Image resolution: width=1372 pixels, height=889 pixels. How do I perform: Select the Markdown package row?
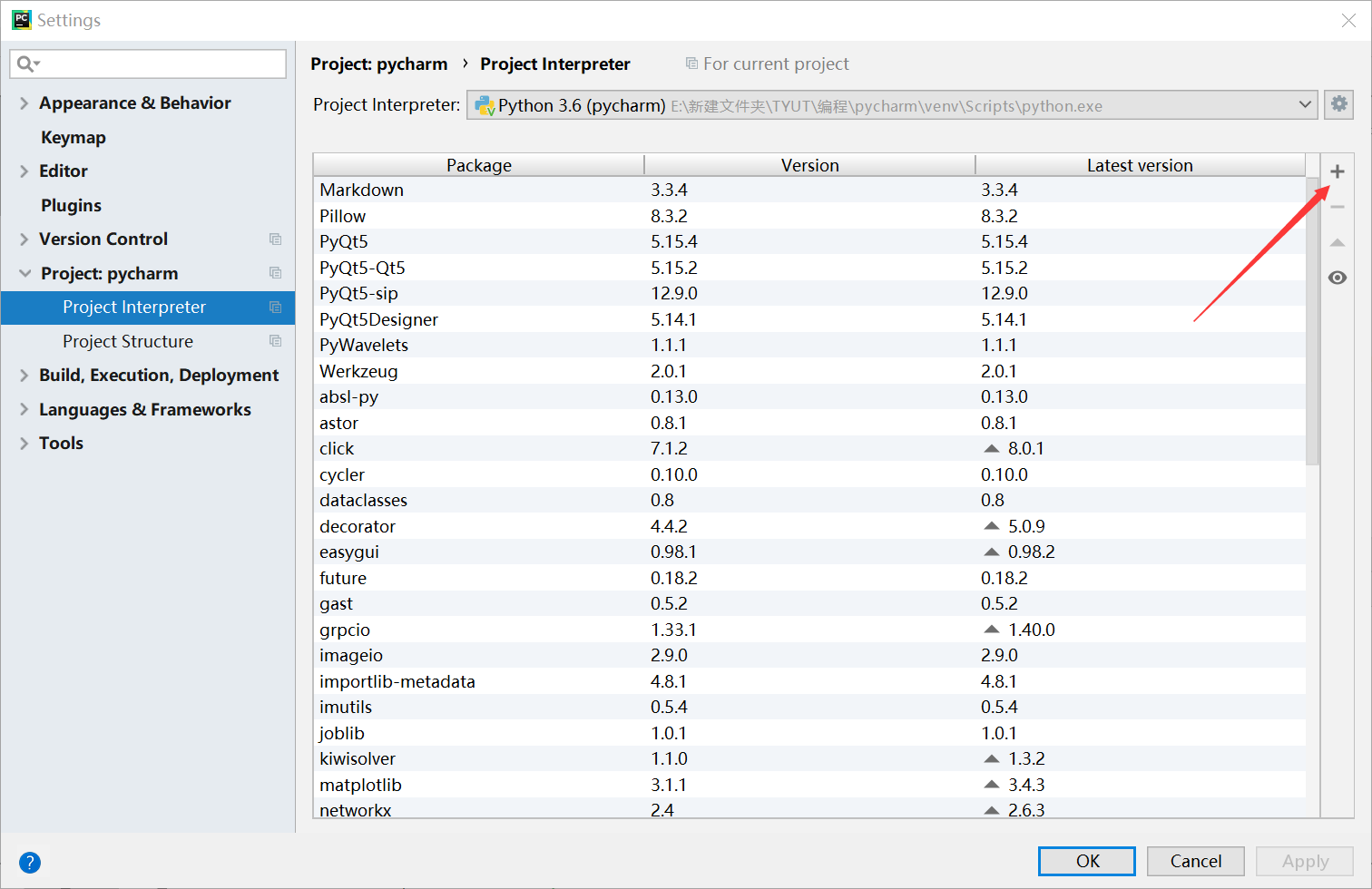[x=809, y=190]
